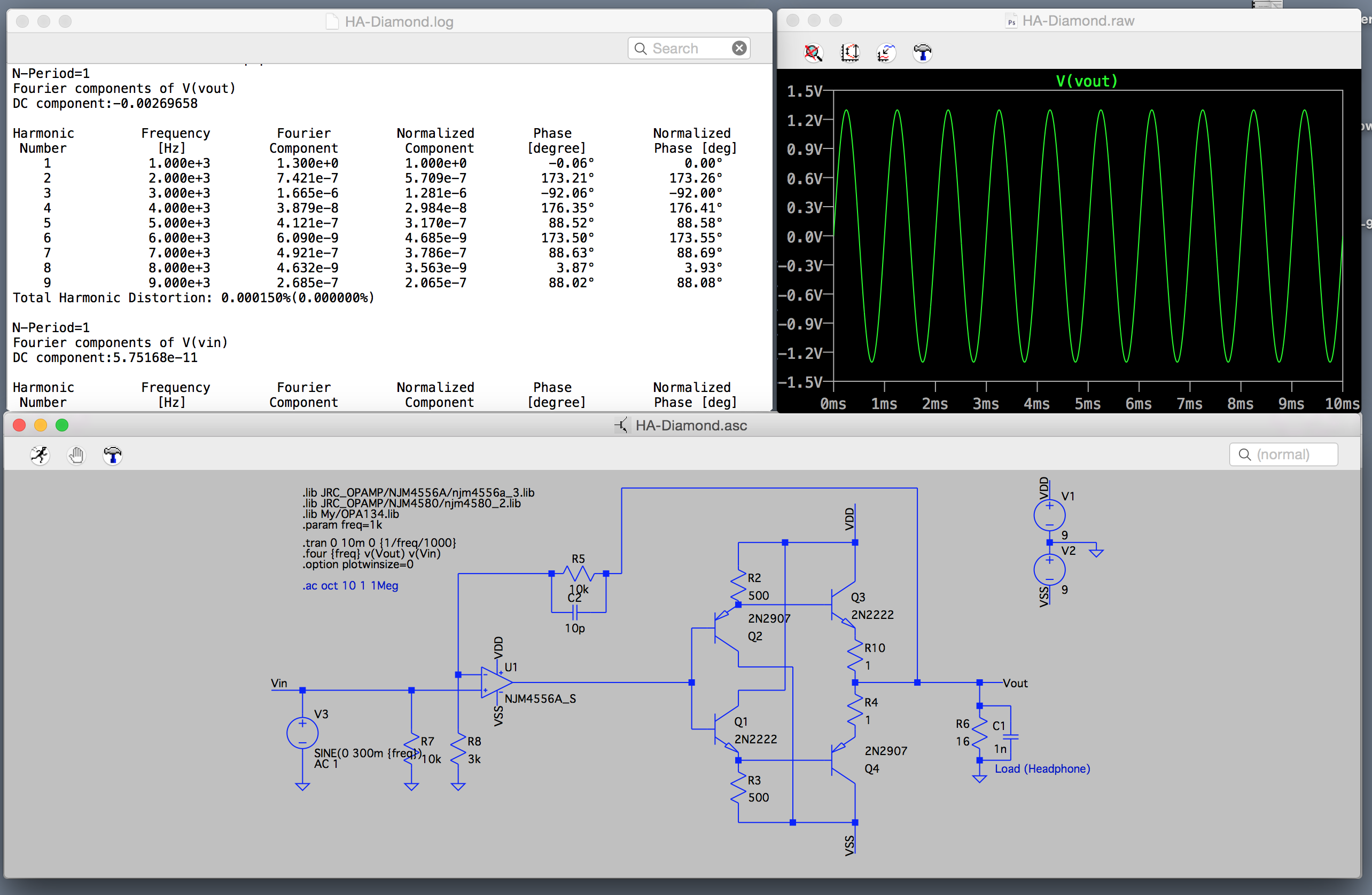Click the HA-Diamond.log document title icon

pyautogui.click(x=332, y=21)
